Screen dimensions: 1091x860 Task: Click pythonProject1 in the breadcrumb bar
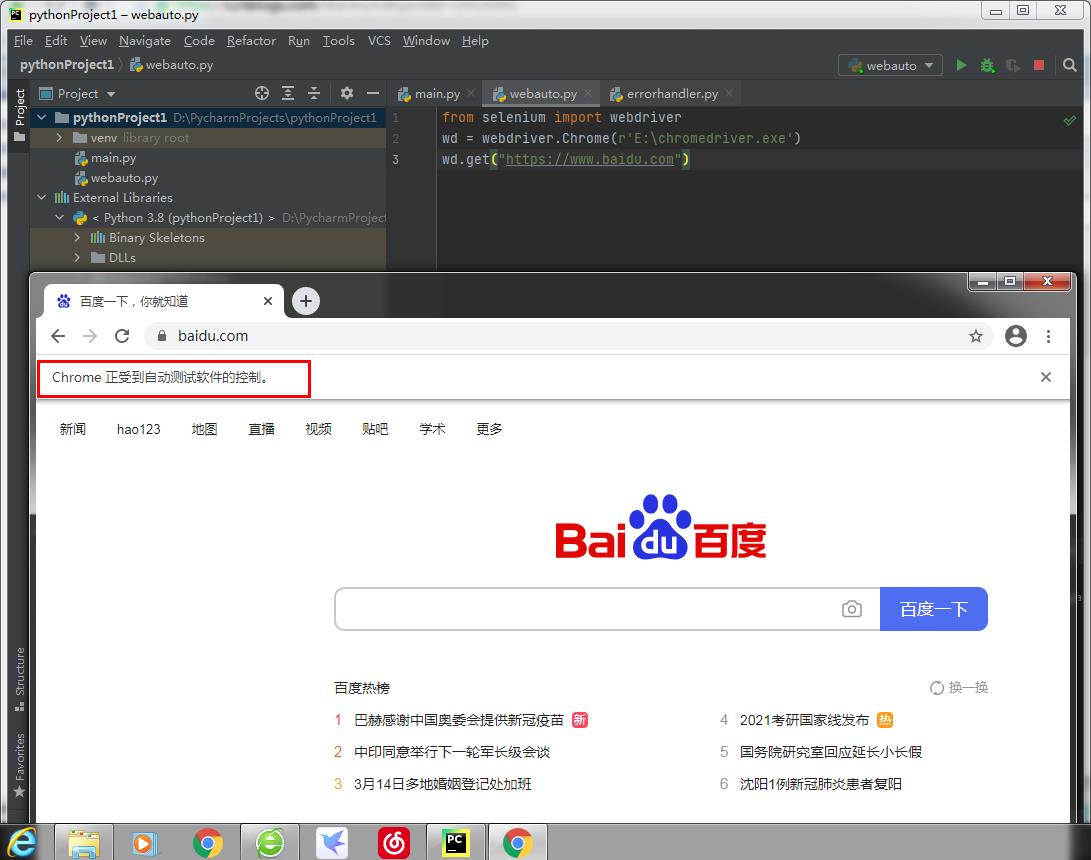coord(67,65)
